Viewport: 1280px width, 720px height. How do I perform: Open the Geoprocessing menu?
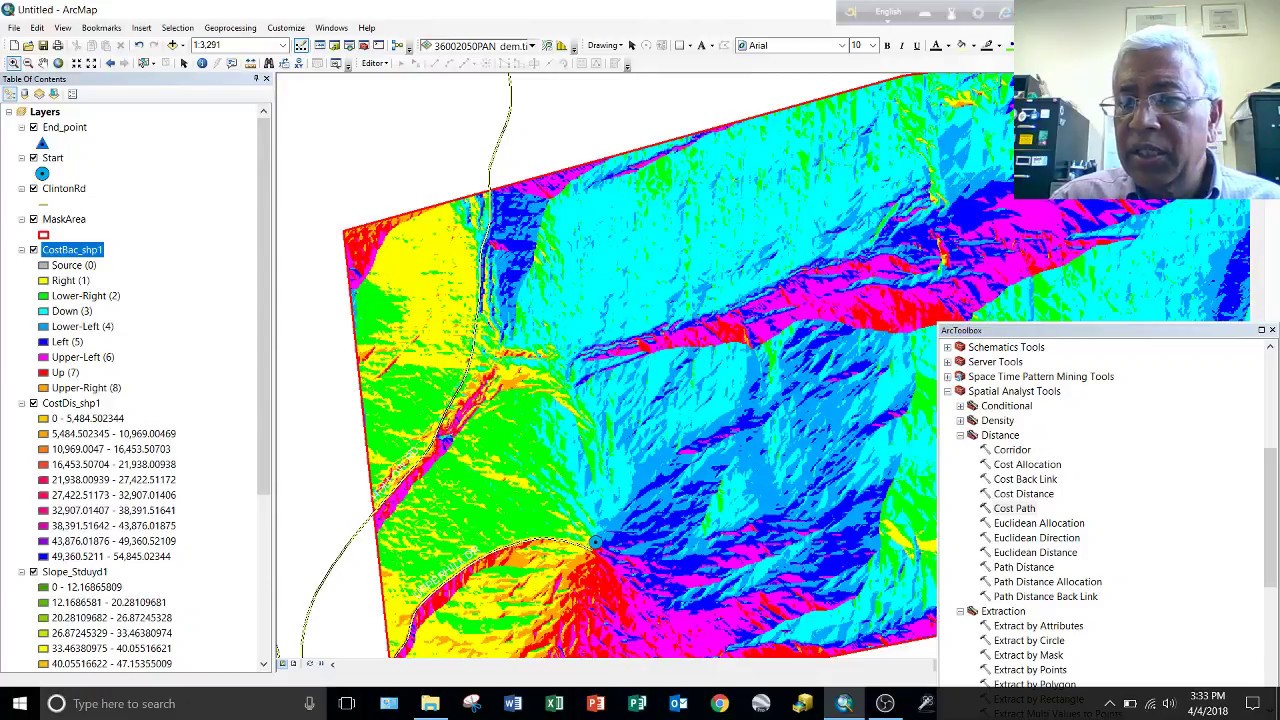(x=230, y=28)
